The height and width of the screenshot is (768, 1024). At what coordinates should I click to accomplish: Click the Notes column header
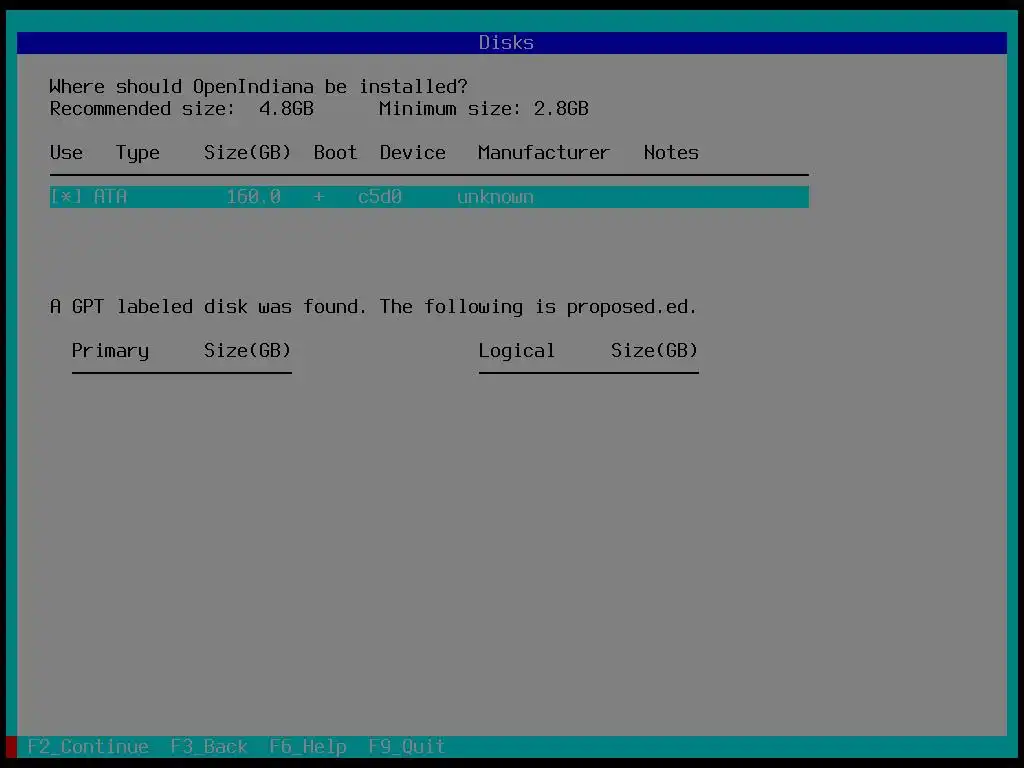coord(671,152)
